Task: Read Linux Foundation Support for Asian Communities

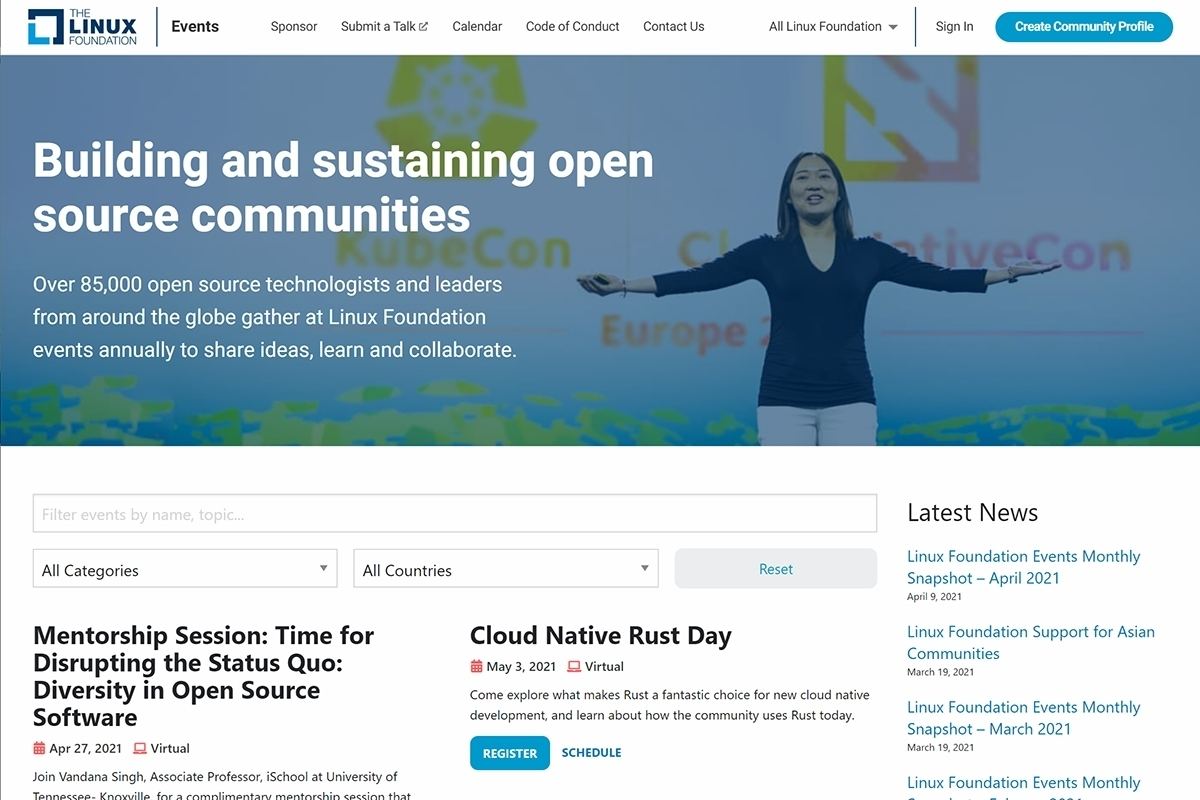Action: click(1031, 642)
